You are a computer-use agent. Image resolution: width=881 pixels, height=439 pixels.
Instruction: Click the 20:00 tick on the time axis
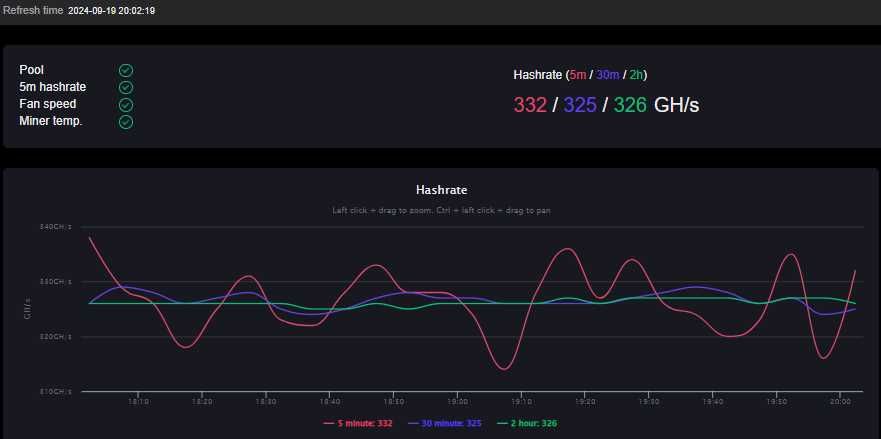(839, 402)
